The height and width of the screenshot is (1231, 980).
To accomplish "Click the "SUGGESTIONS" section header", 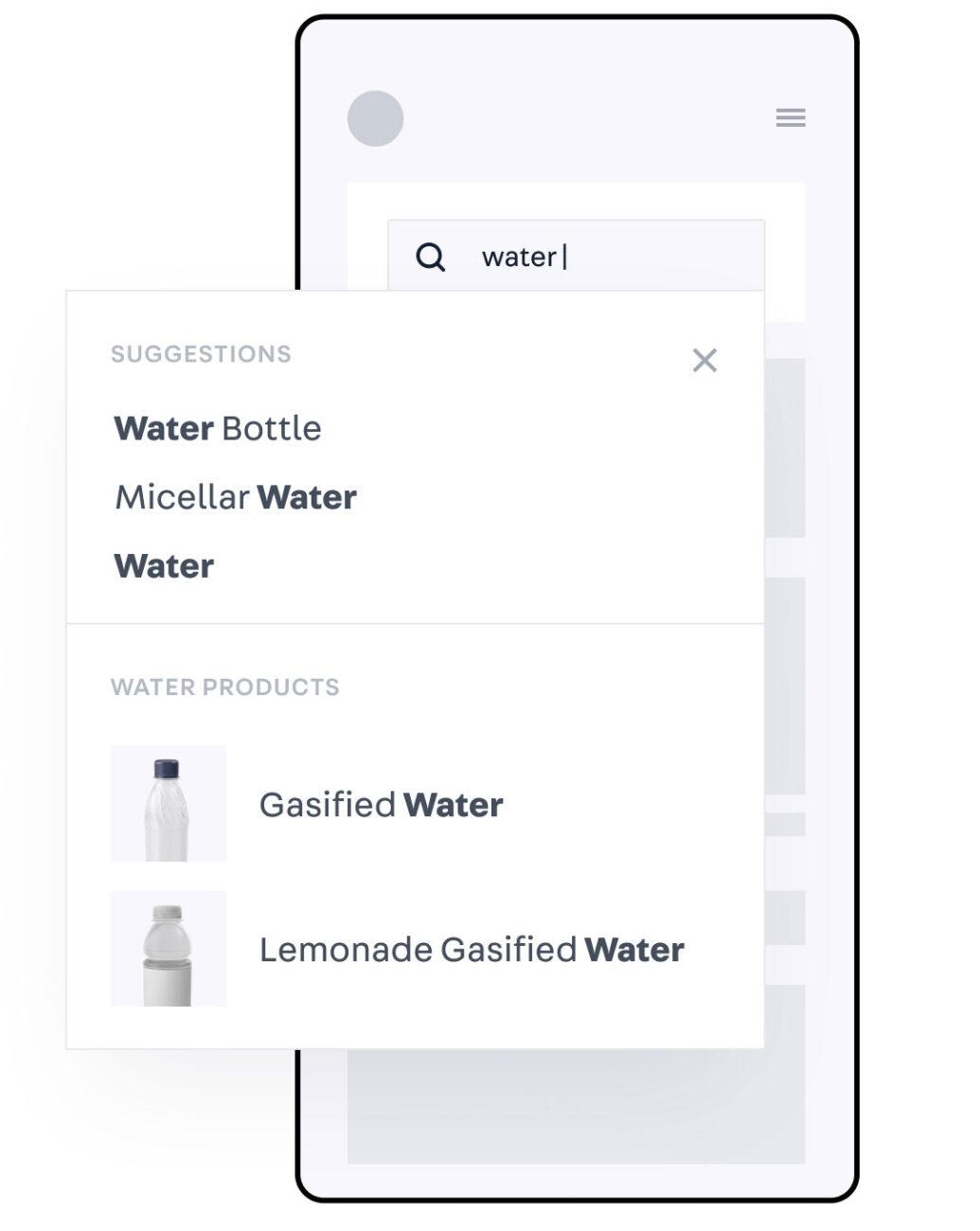I will pyautogui.click(x=201, y=354).
